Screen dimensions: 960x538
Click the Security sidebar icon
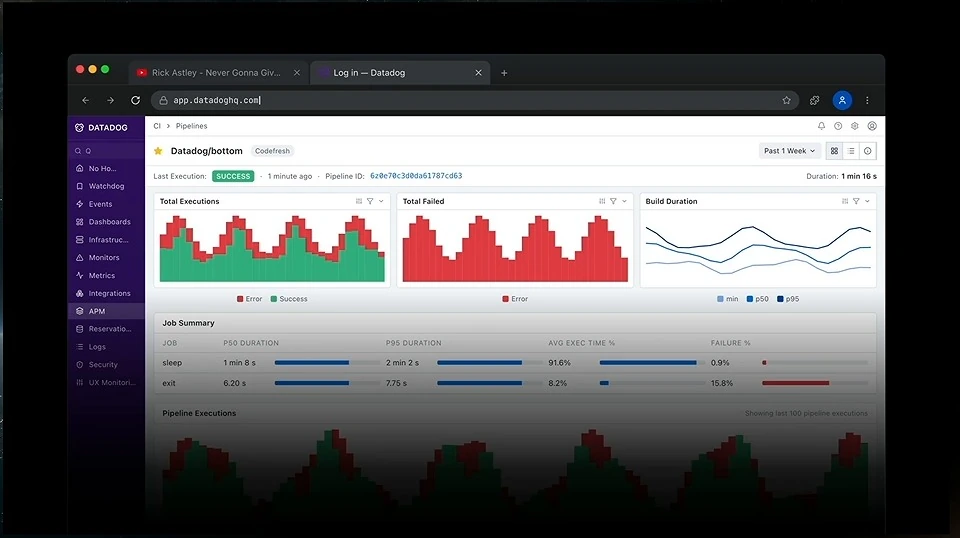click(x=80, y=364)
